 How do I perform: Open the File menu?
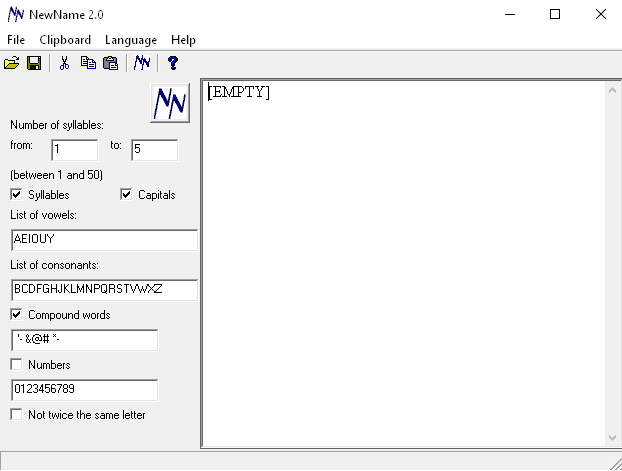tap(16, 40)
